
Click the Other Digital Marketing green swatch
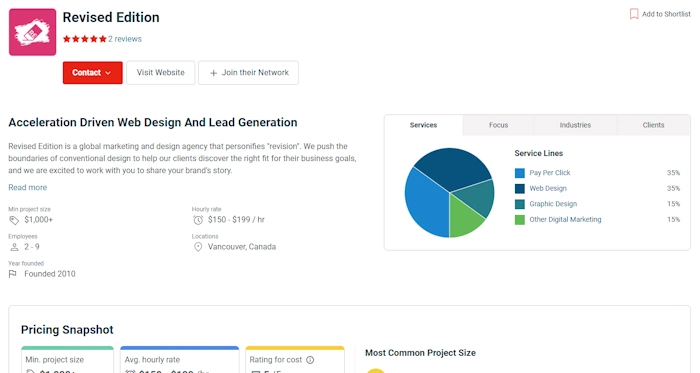(x=520, y=220)
